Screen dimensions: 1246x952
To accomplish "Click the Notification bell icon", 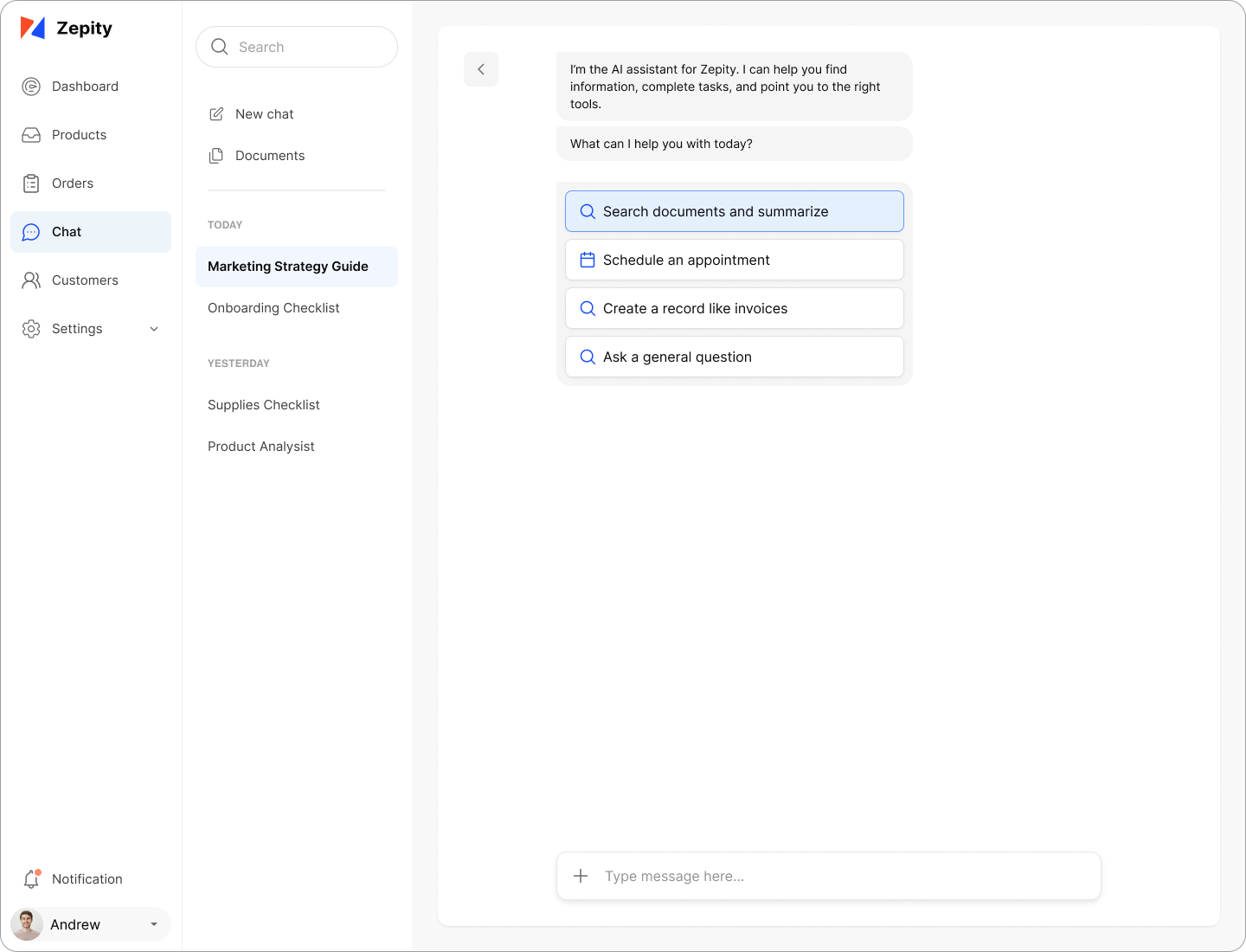I will [x=31, y=879].
